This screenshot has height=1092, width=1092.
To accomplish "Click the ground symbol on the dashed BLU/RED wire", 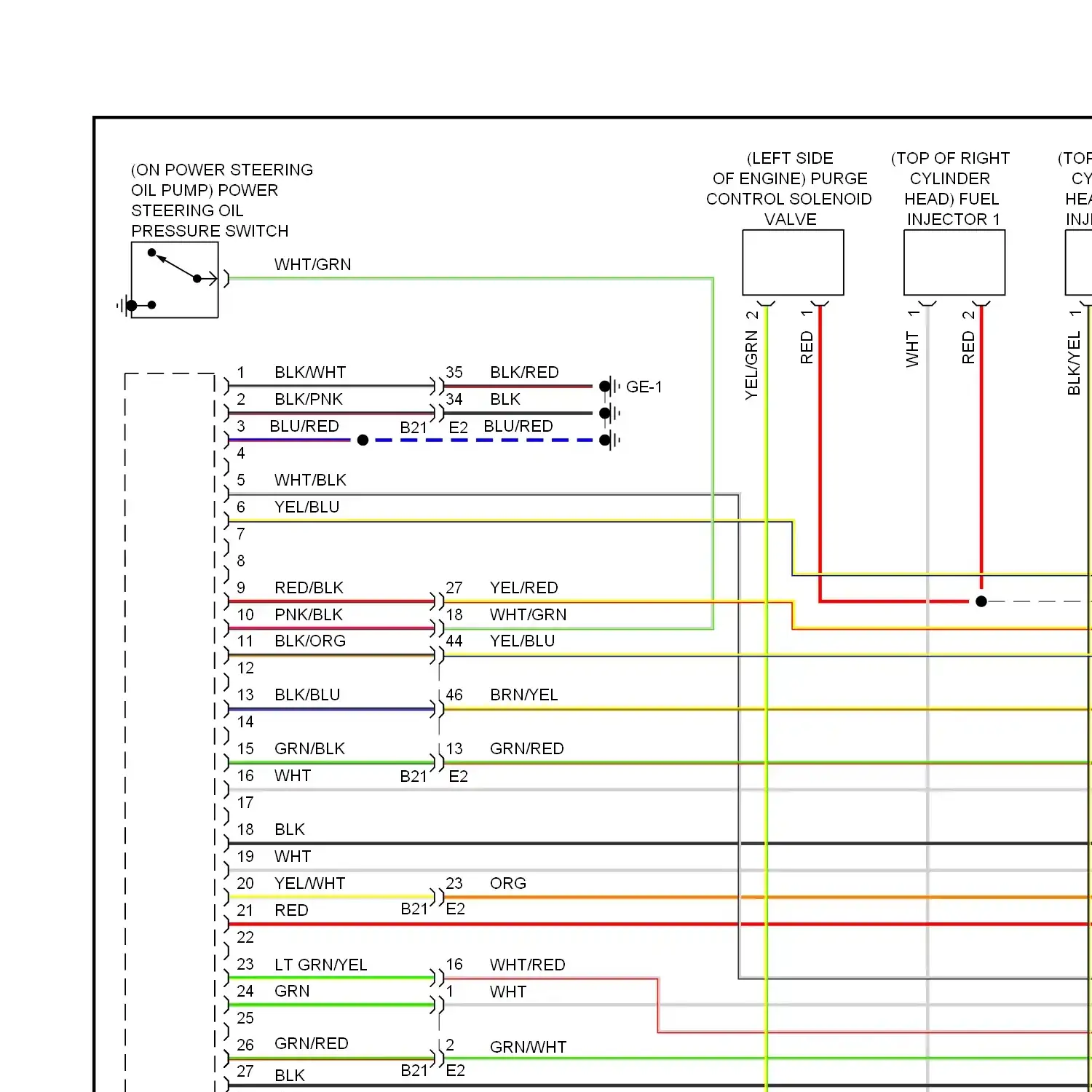I will pyautogui.click(x=609, y=440).
